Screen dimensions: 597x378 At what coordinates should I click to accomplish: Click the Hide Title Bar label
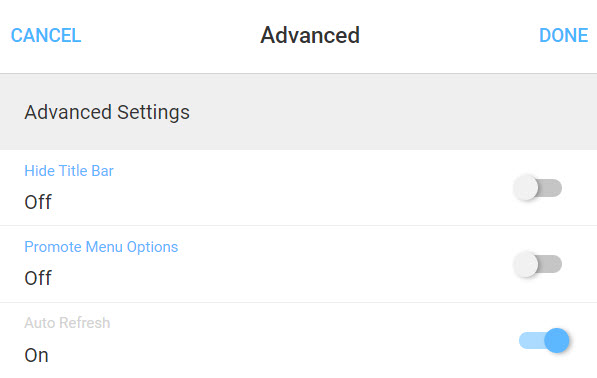pos(69,171)
